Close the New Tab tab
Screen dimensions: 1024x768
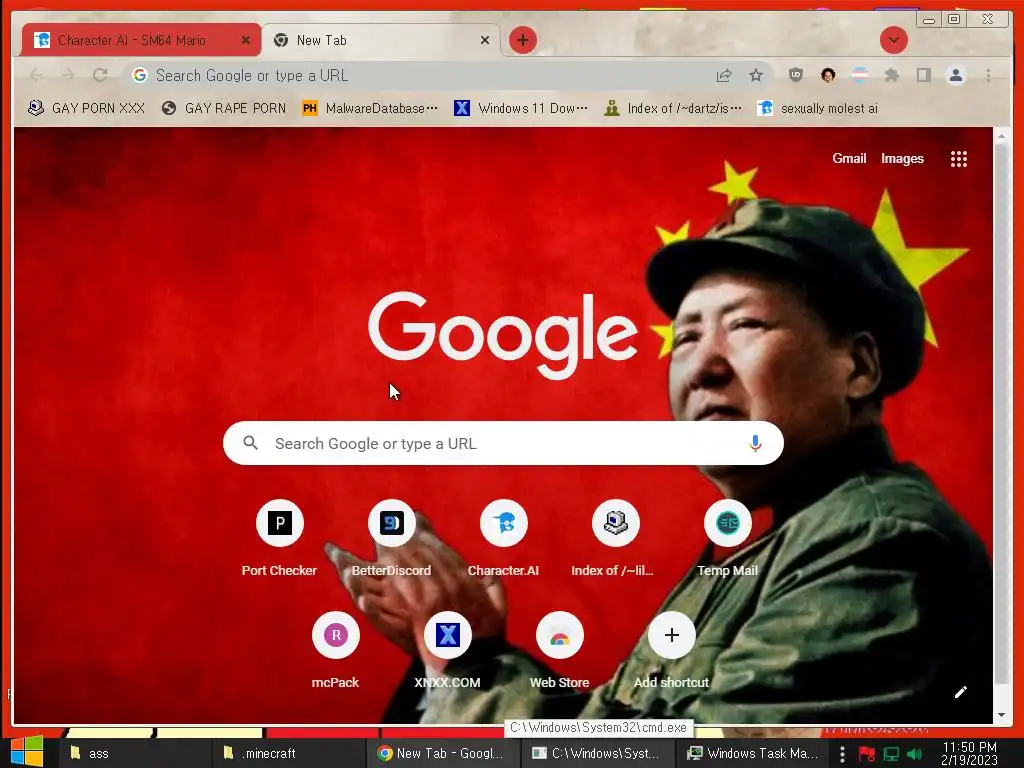485,40
